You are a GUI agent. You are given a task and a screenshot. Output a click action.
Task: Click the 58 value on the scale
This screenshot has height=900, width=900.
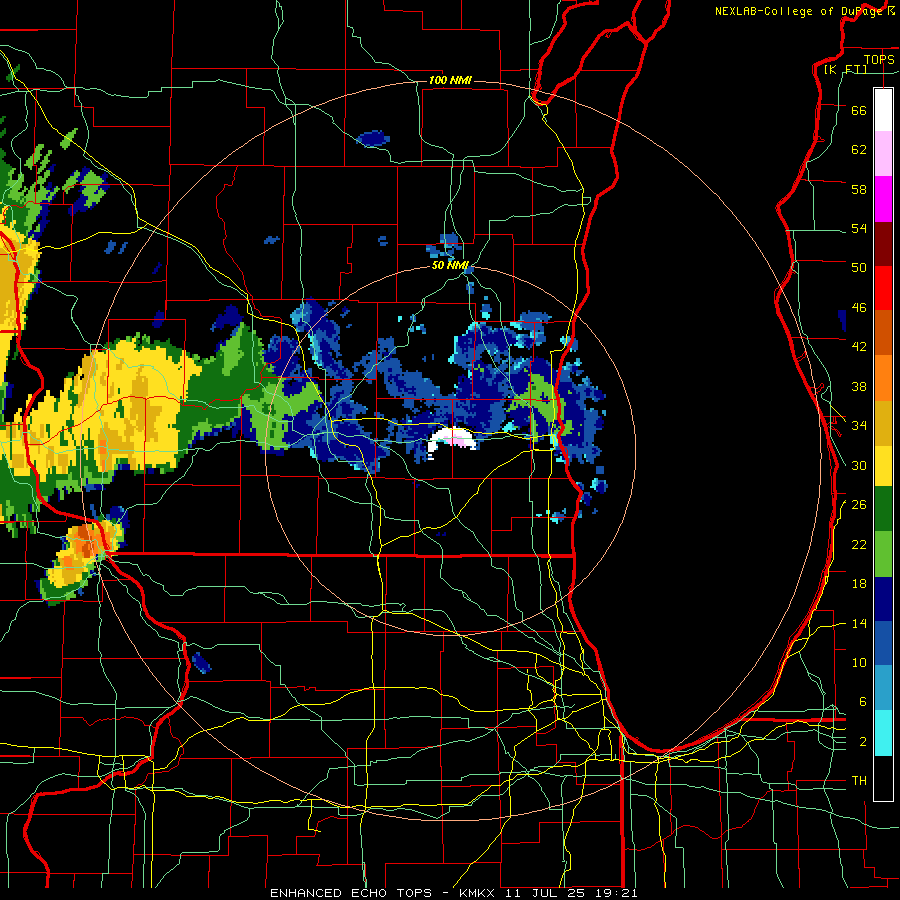coord(859,189)
